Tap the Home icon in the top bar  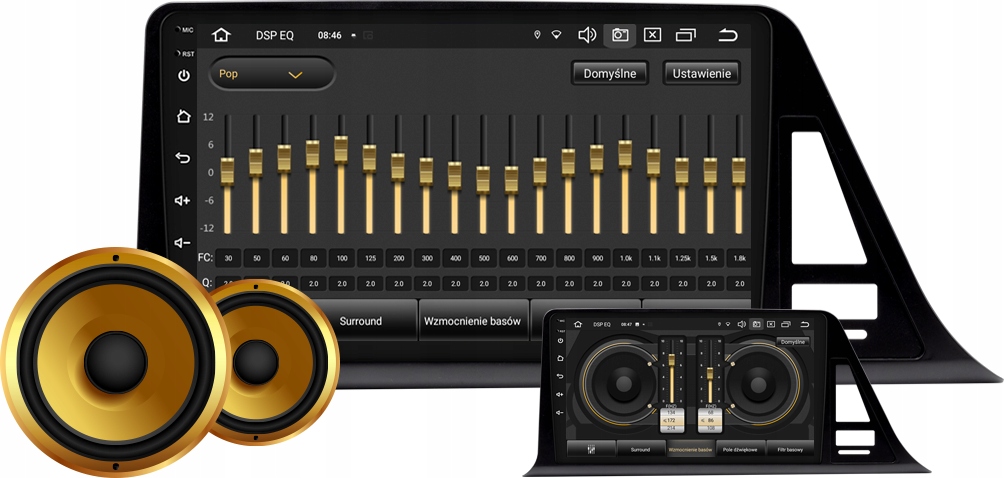[221, 35]
